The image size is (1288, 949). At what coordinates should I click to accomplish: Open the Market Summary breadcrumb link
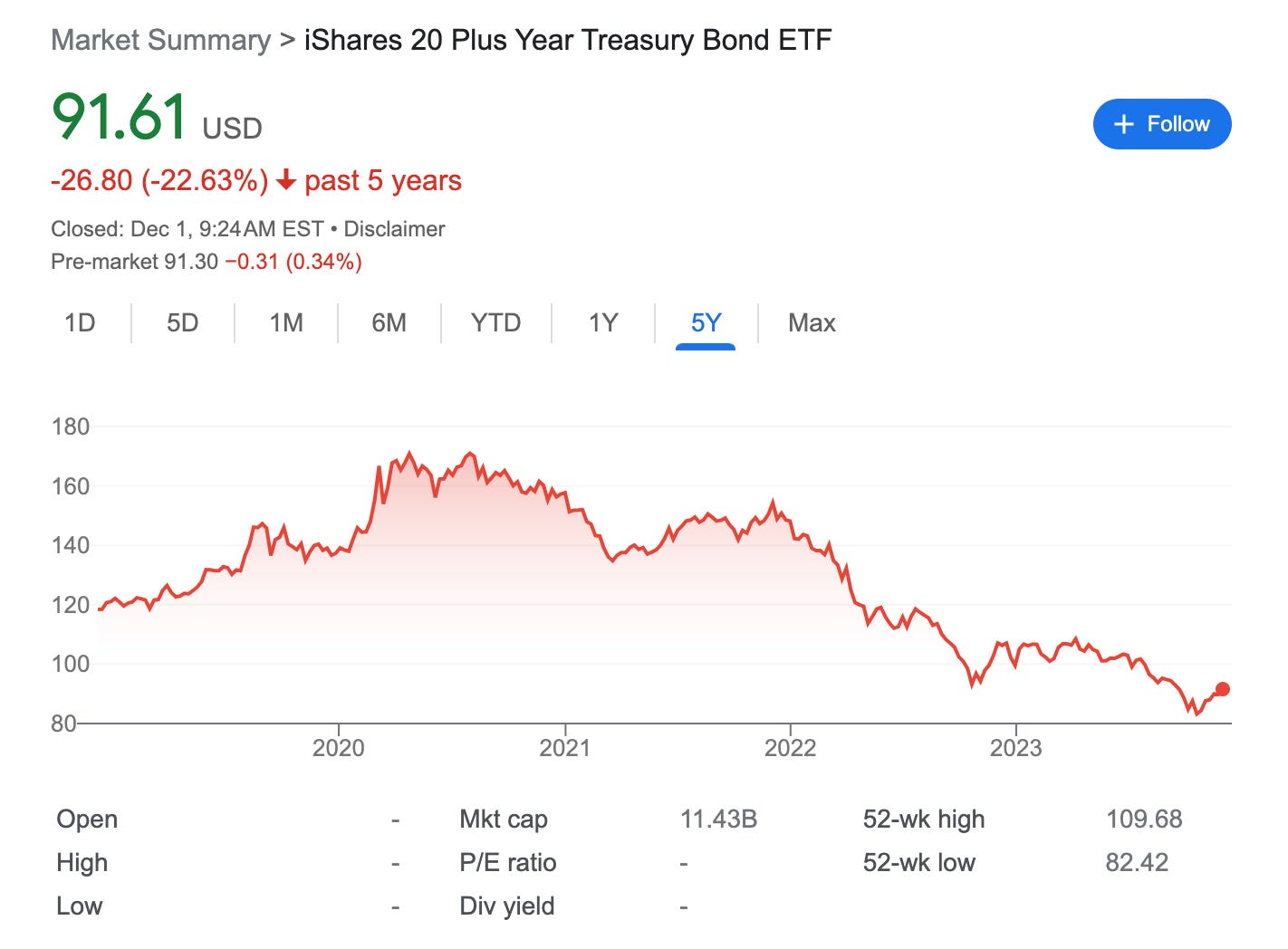point(161,40)
